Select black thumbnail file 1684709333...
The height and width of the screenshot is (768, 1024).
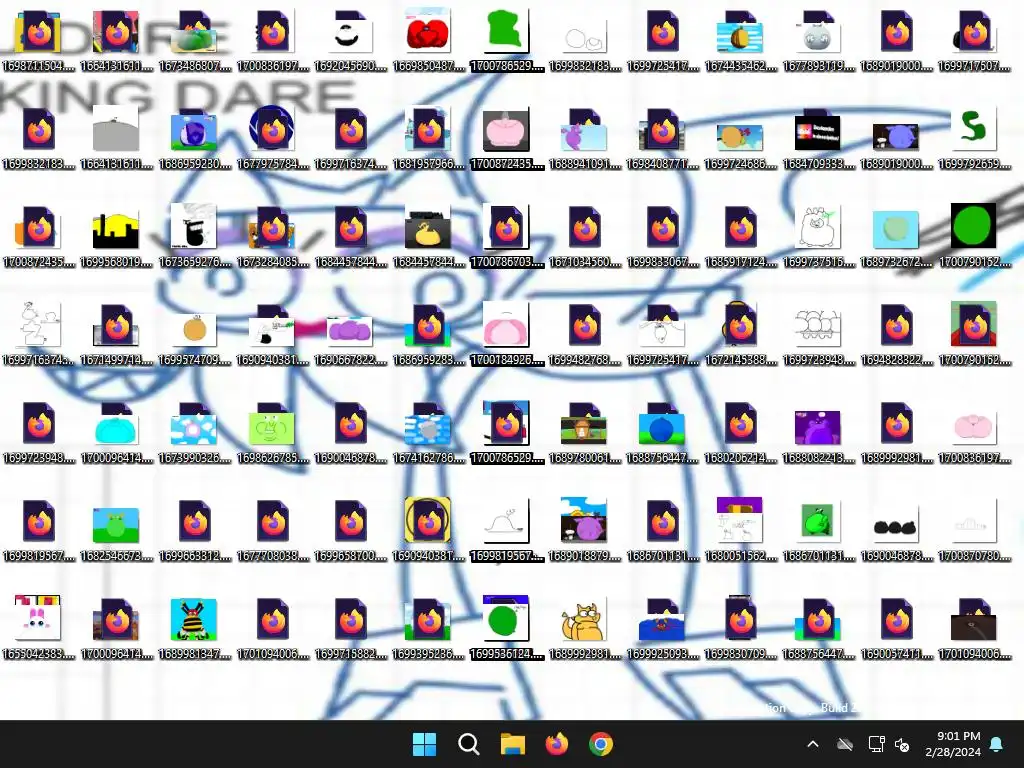tap(818, 138)
